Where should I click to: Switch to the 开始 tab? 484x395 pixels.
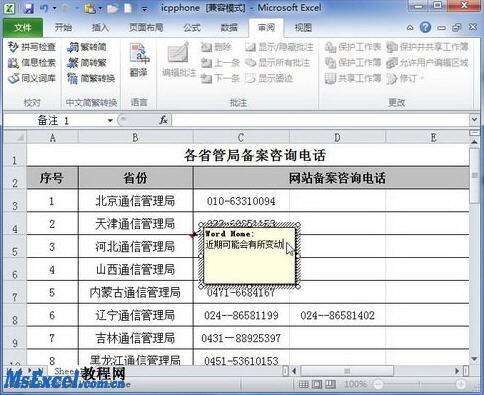tap(63, 27)
